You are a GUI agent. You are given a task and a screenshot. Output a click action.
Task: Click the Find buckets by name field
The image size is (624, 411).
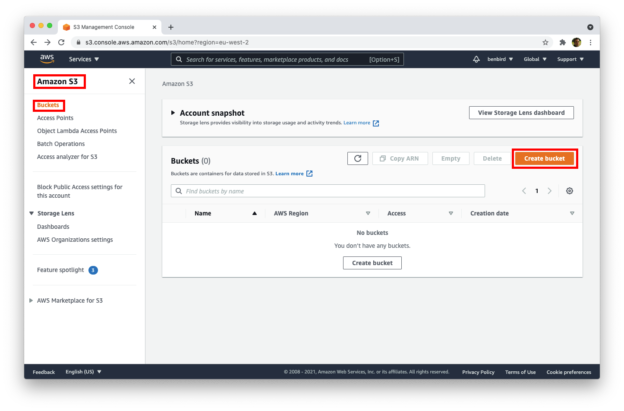tap(328, 191)
